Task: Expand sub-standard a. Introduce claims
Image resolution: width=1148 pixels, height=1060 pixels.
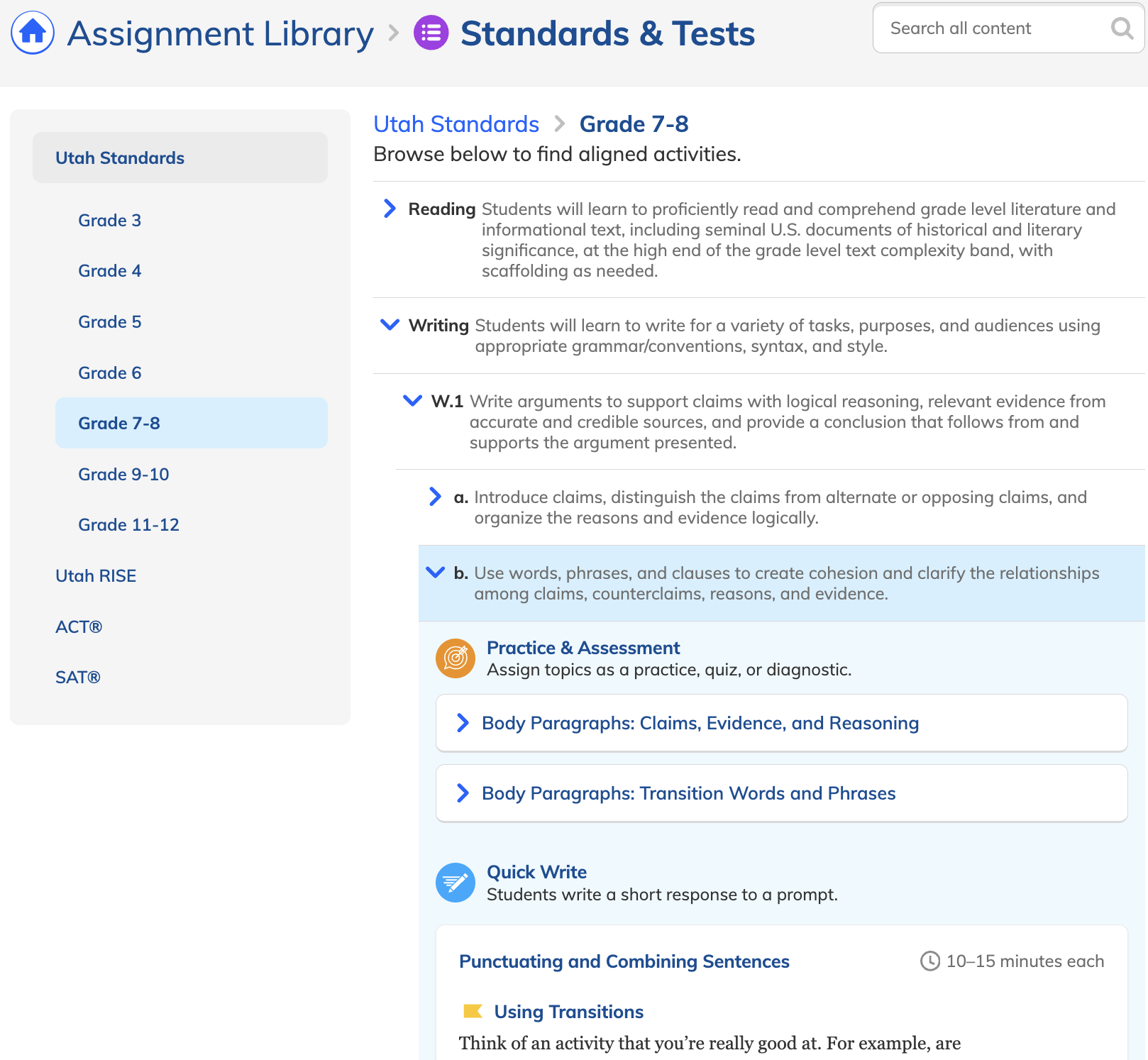Action: [x=435, y=497]
